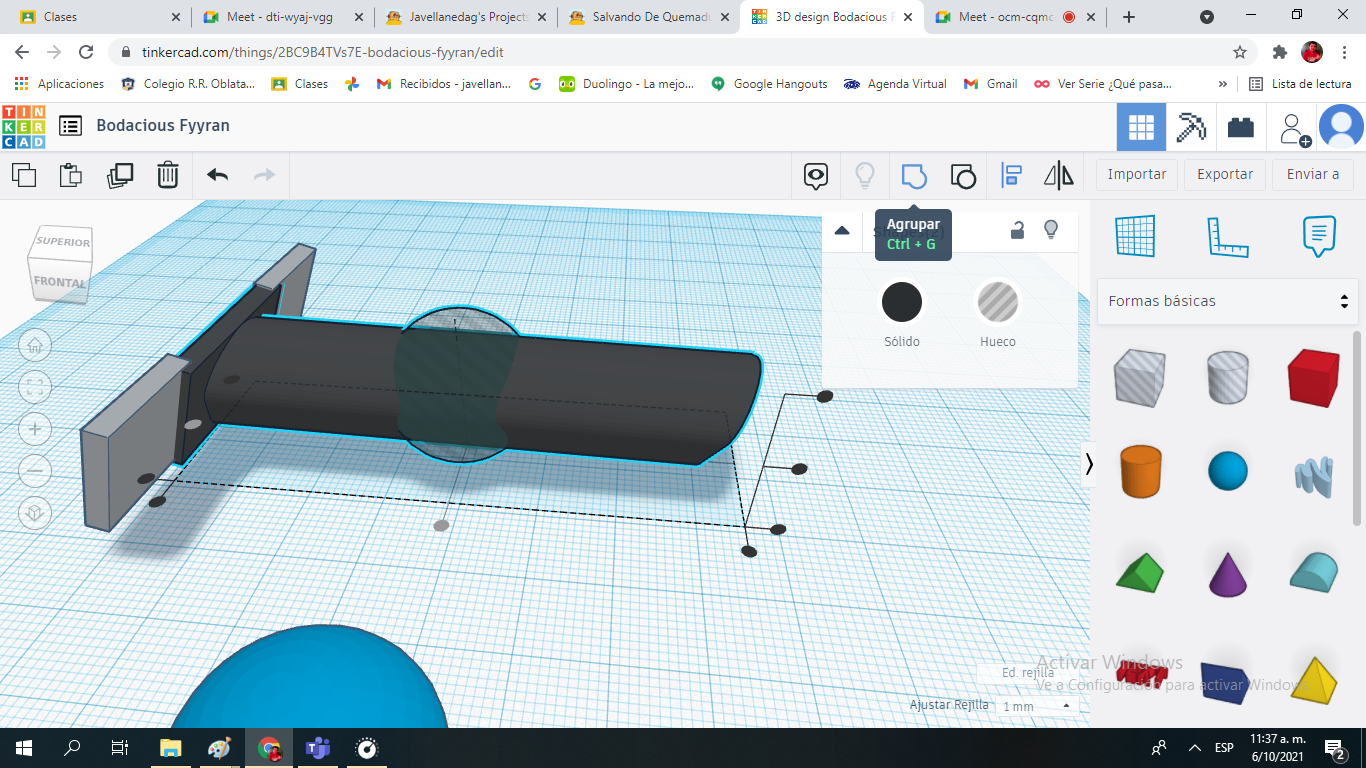Open Chrome tab search dropdown arrow
The height and width of the screenshot is (768, 1366).
(1207, 17)
